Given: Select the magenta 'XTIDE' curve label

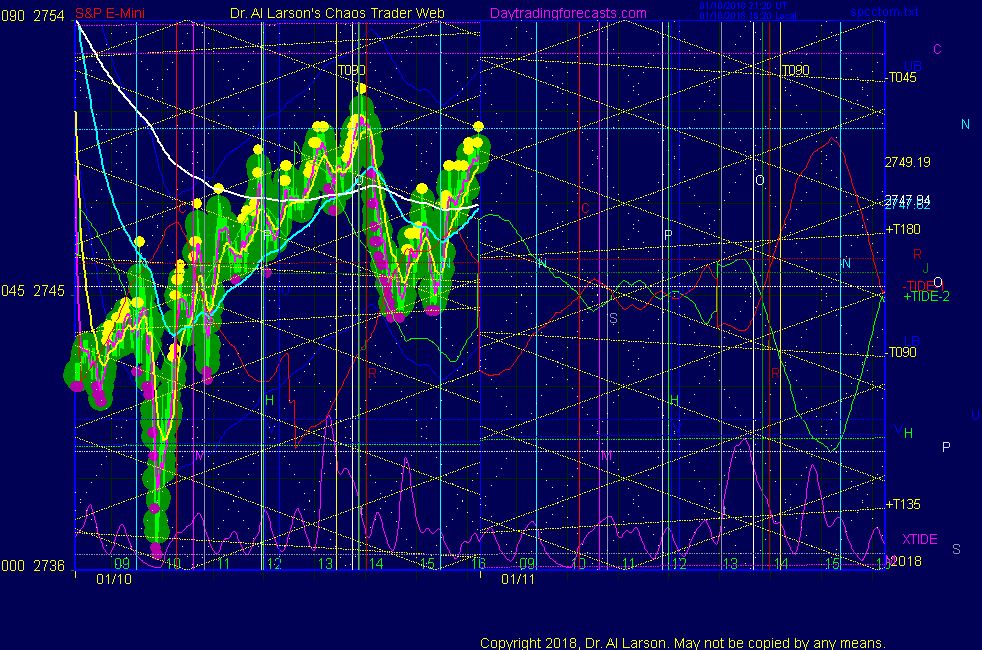Looking at the screenshot, I should click(919, 539).
